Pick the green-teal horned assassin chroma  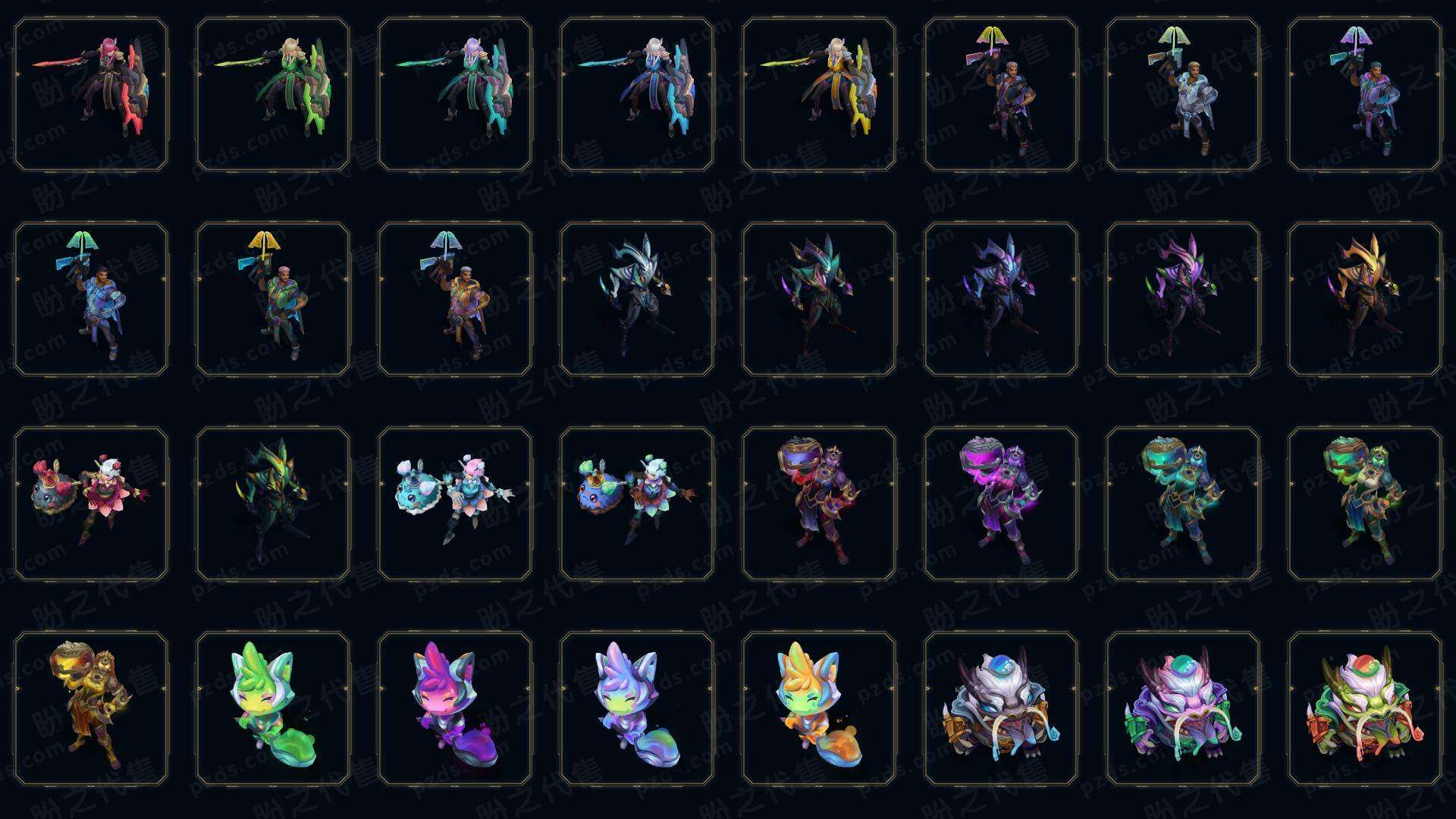(819, 299)
